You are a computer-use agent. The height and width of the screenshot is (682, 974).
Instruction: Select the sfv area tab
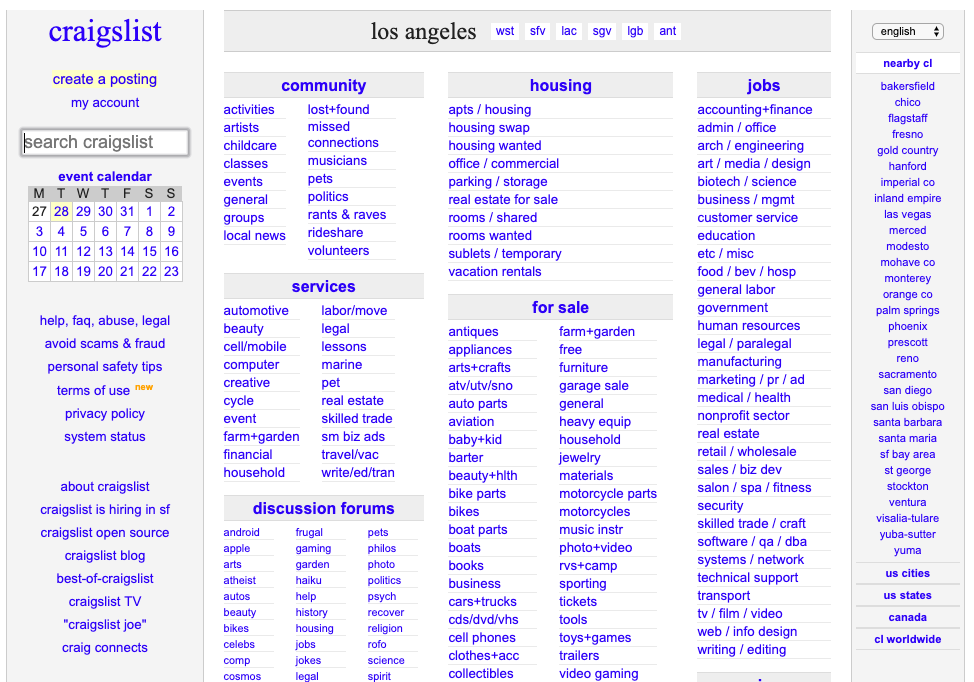[537, 31]
